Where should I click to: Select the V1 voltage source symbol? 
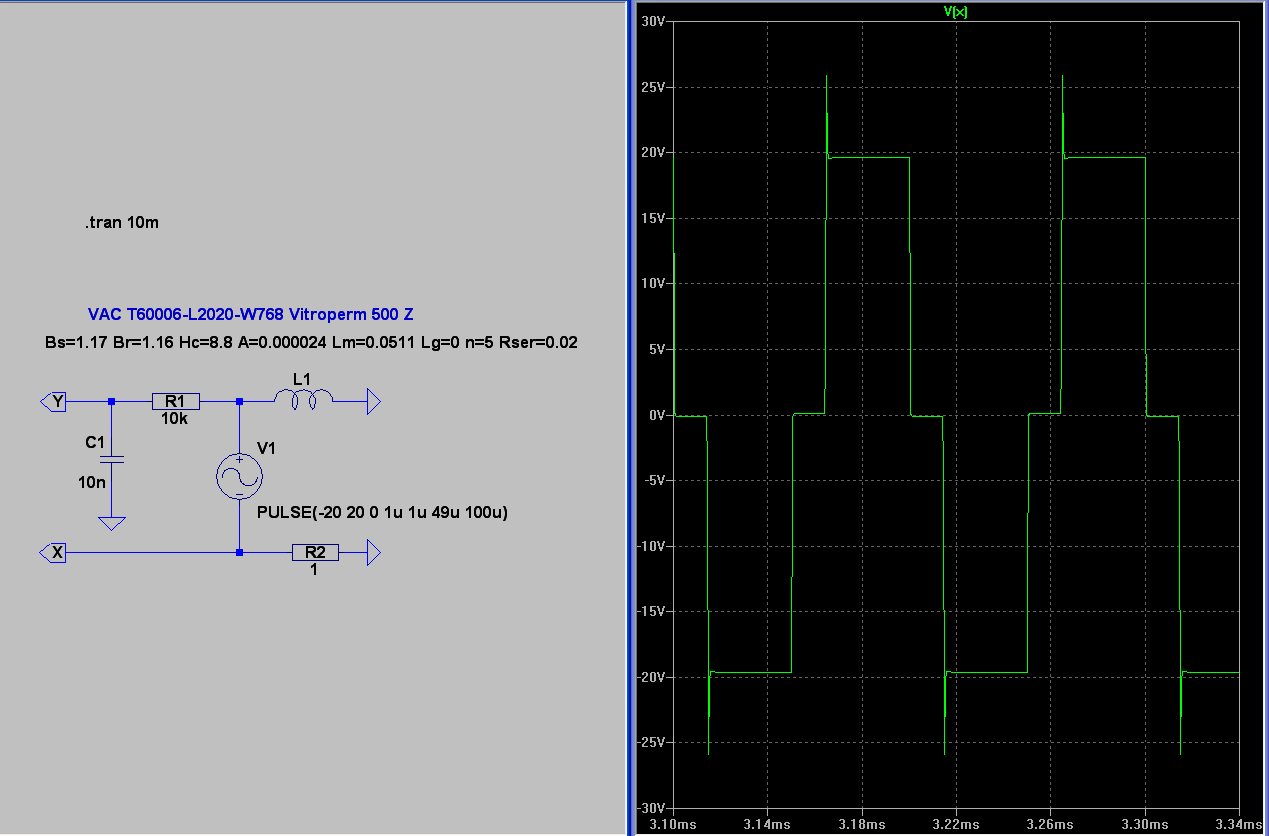click(x=239, y=476)
